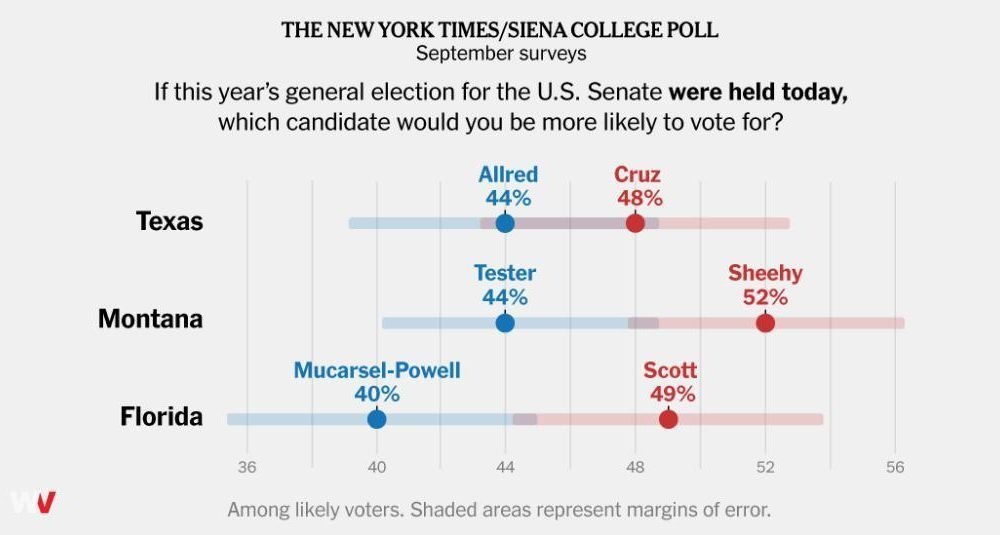The width and height of the screenshot is (1000, 535).
Task: Click the bold 'were held today' text
Action: (758, 92)
